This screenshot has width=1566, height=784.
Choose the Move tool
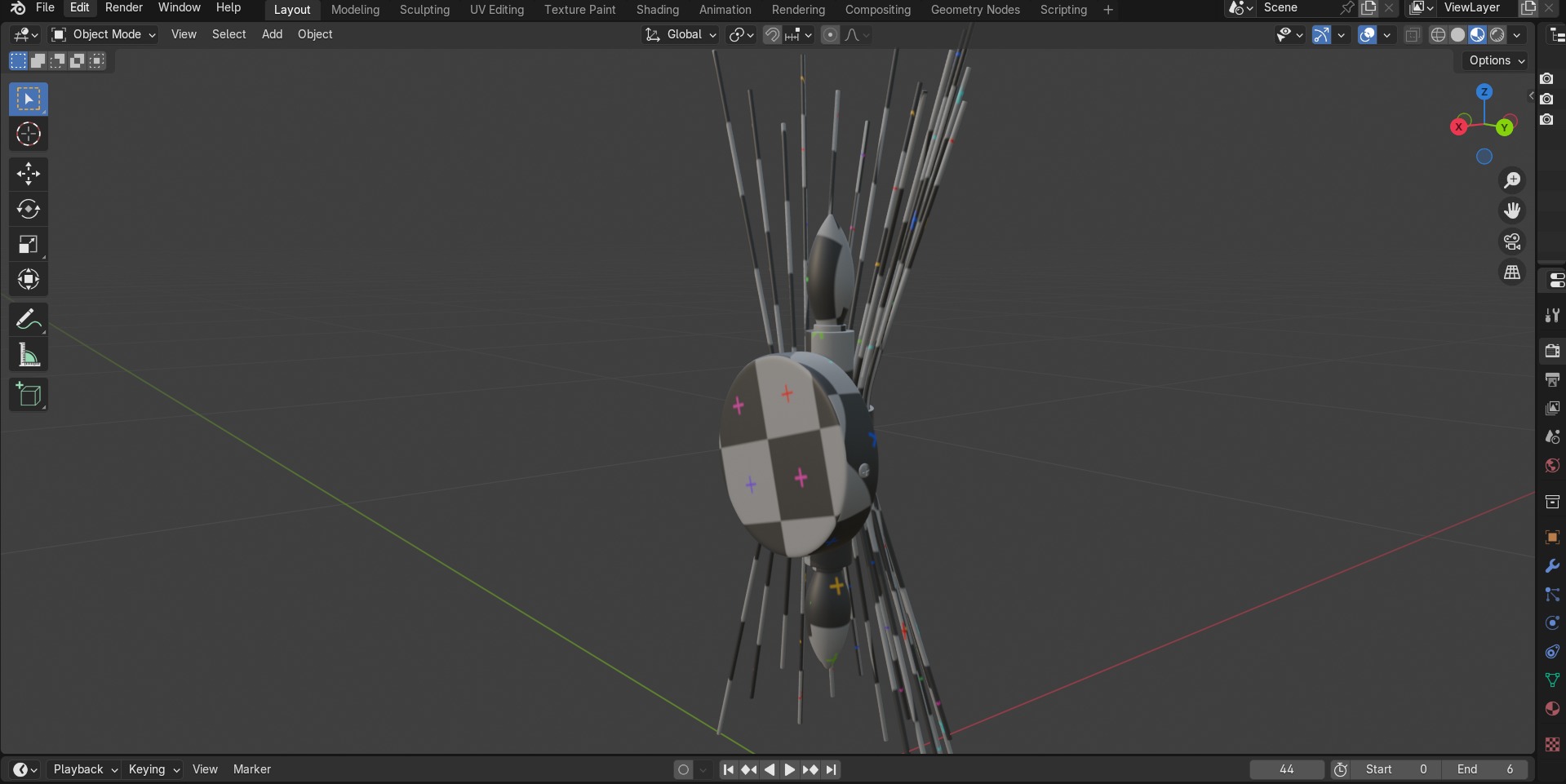tap(29, 174)
